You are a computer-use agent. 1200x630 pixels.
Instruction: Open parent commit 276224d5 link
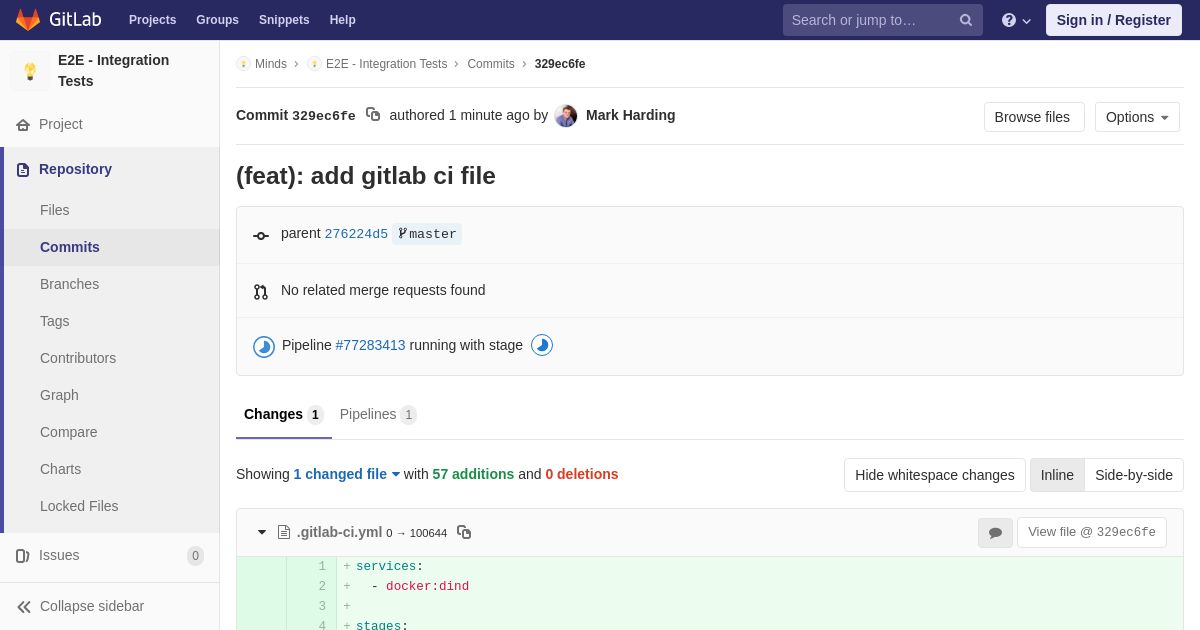coord(356,234)
